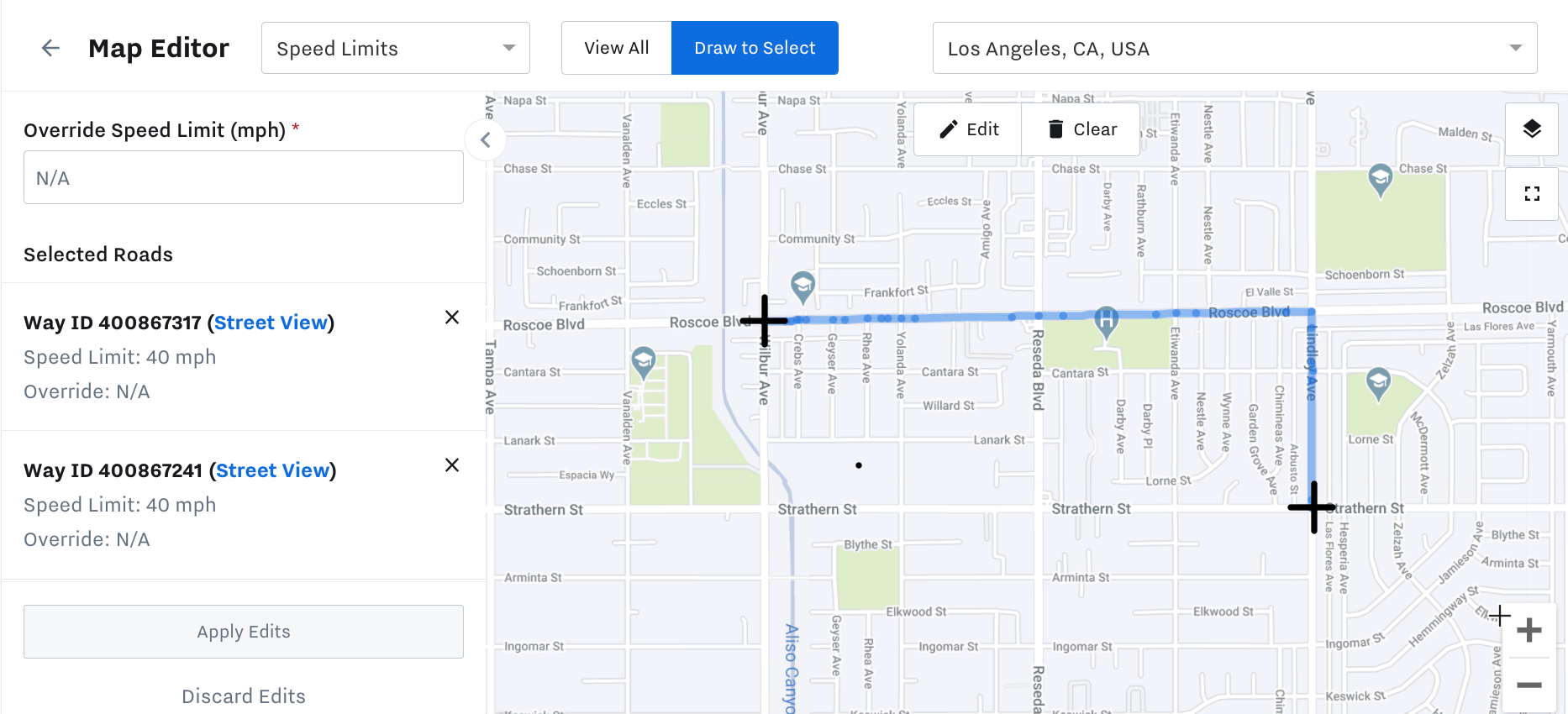Zoom in on the map
Screen dimensions: 1568x714
click(x=1529, y=630)
